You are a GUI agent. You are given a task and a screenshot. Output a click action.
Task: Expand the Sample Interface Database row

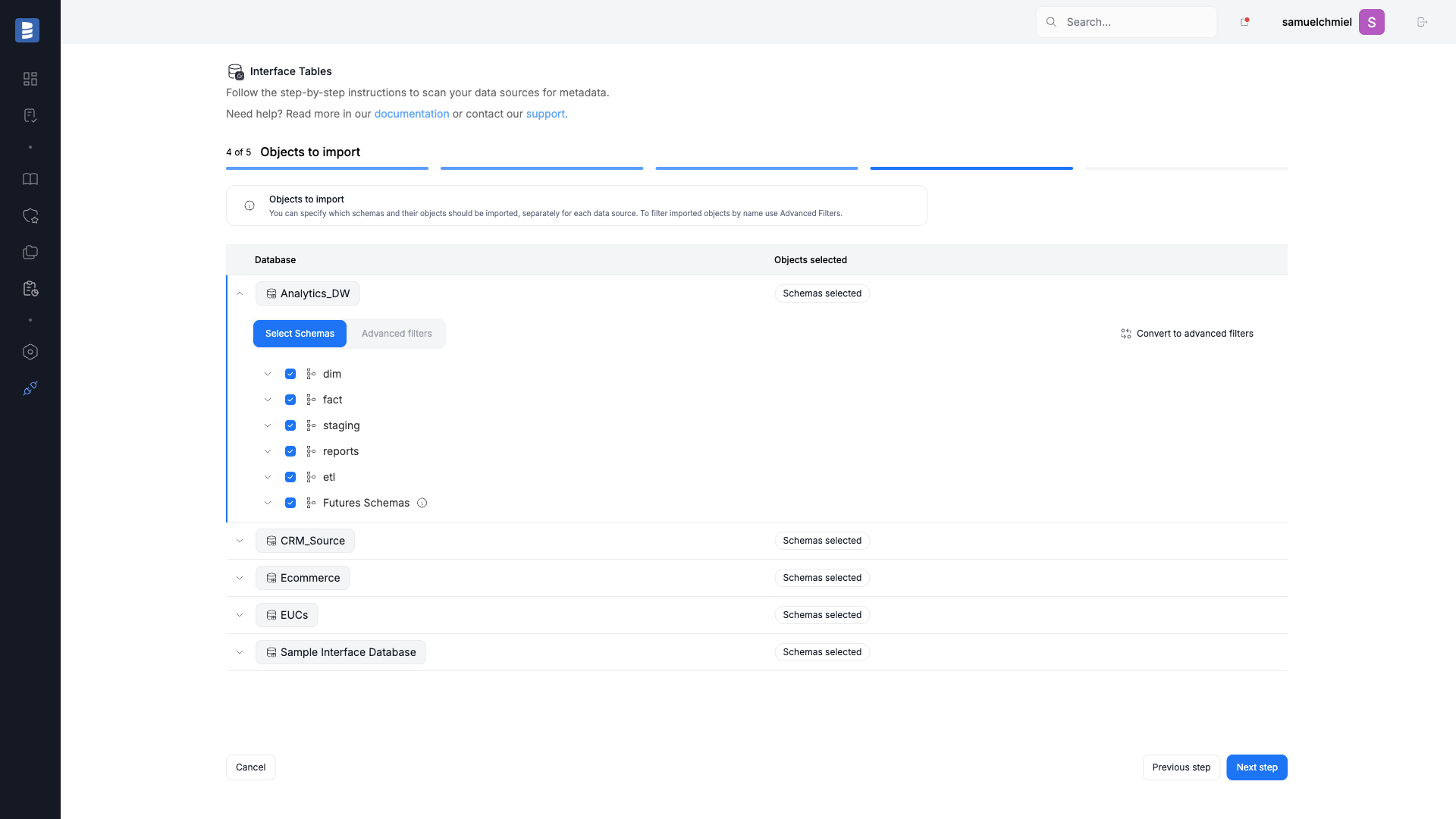point(240,652)
